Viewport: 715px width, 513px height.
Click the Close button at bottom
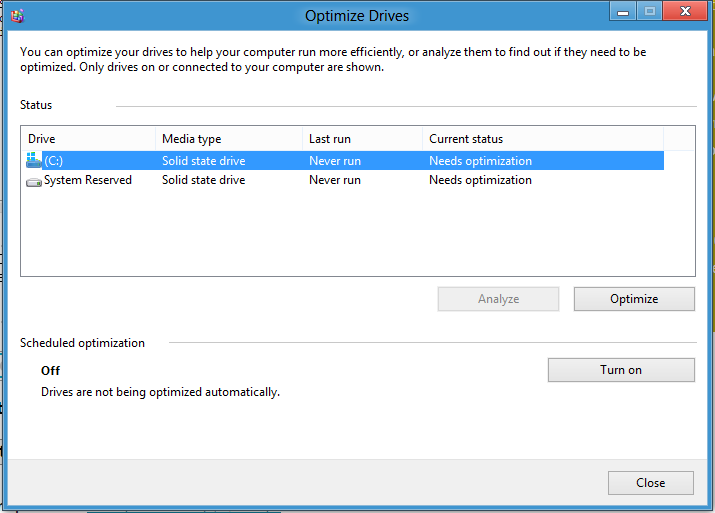click(651, 483)
